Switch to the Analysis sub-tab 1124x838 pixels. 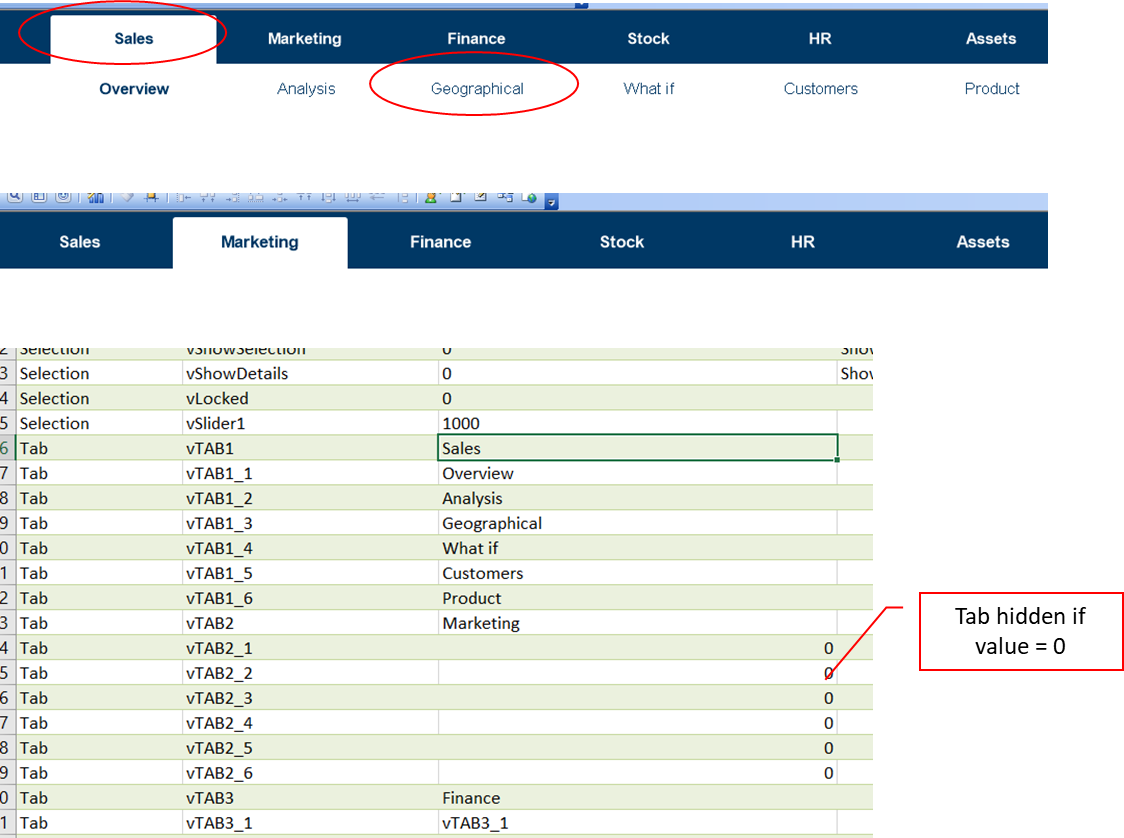[306, 89]
